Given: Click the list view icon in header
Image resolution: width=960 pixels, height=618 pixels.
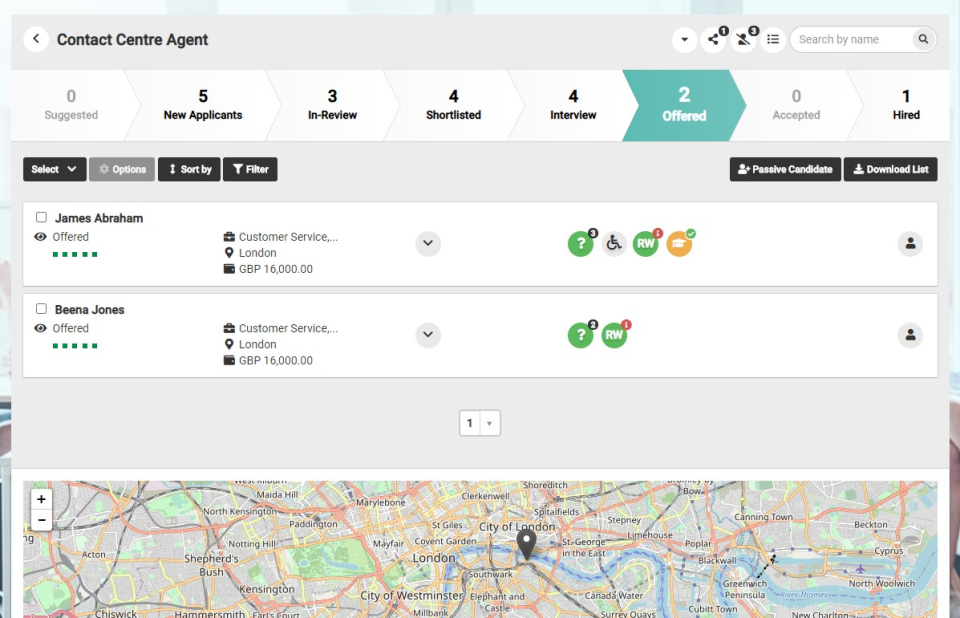Looking at the screenshot, I should pyautogui.click(x=773, y=40).
